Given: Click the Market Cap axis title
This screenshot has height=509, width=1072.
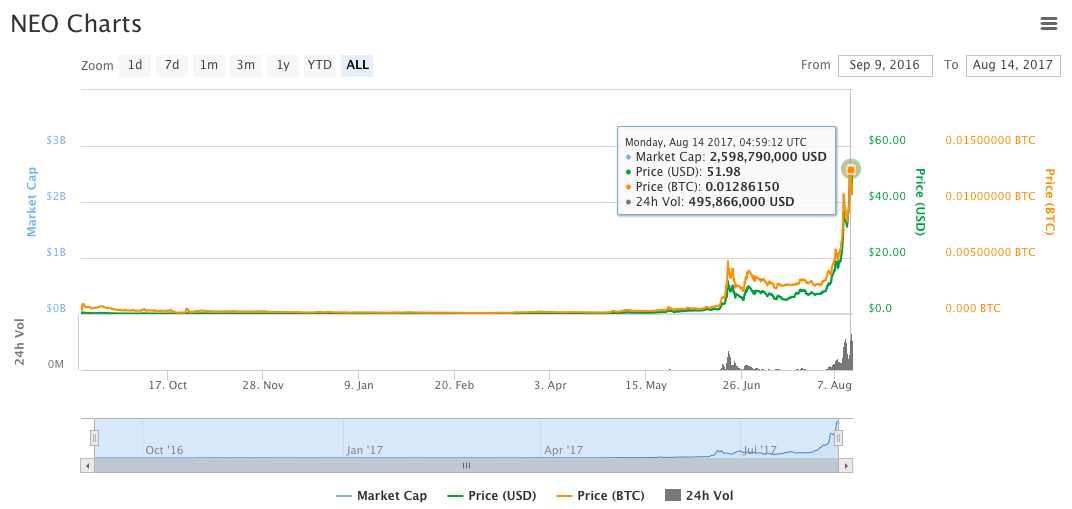Looking at the screenshot, I should pyautogui.click(x=31, y=202).
